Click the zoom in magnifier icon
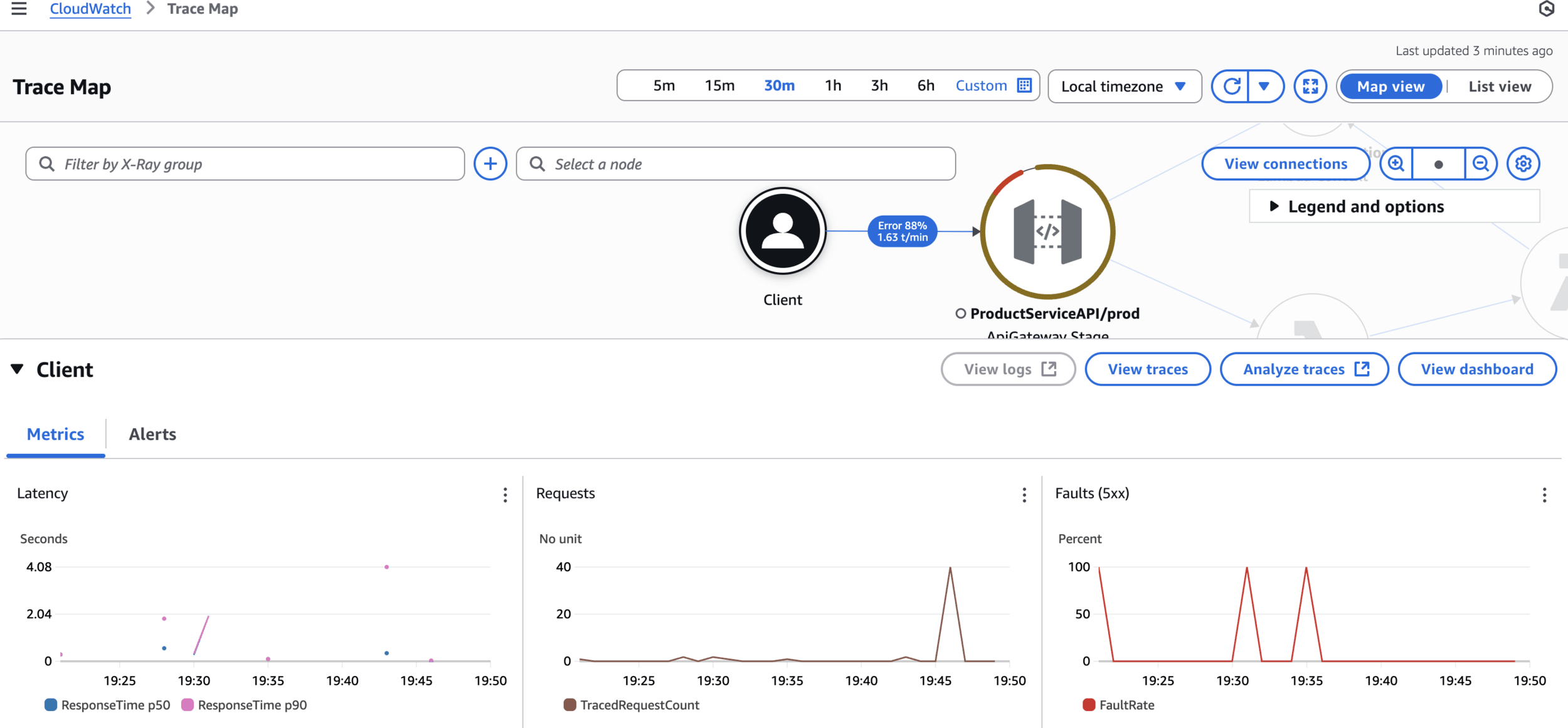 click(x=1396, y=164)
